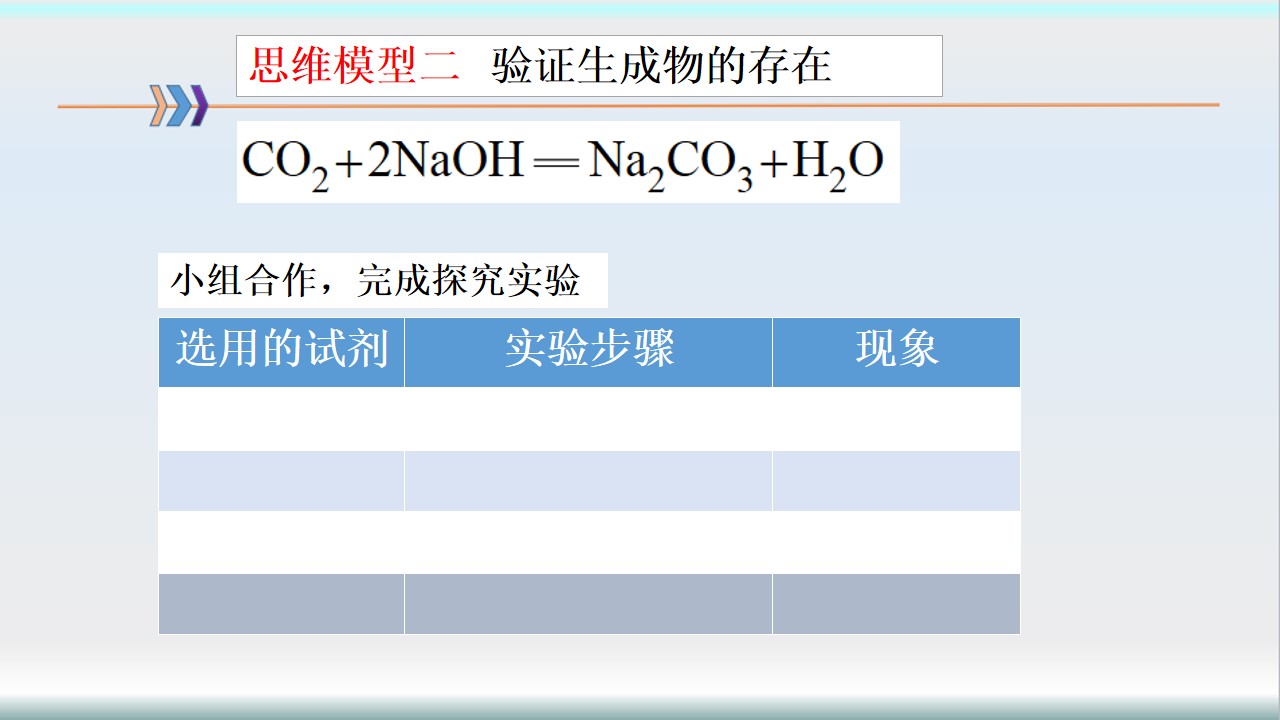Click the triple chevron arrow icon

pos(179,106)
